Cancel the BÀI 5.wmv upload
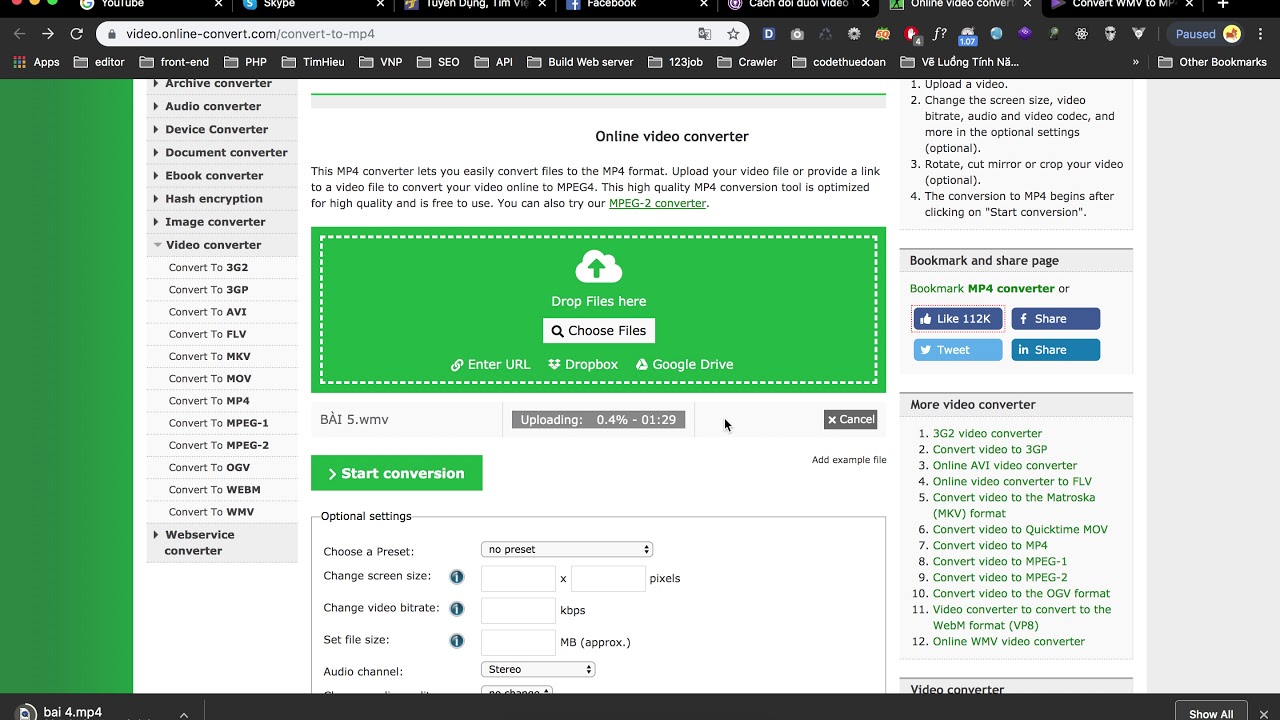The image size is (1280, 720). pyautogui.click(x=851, y=420)
